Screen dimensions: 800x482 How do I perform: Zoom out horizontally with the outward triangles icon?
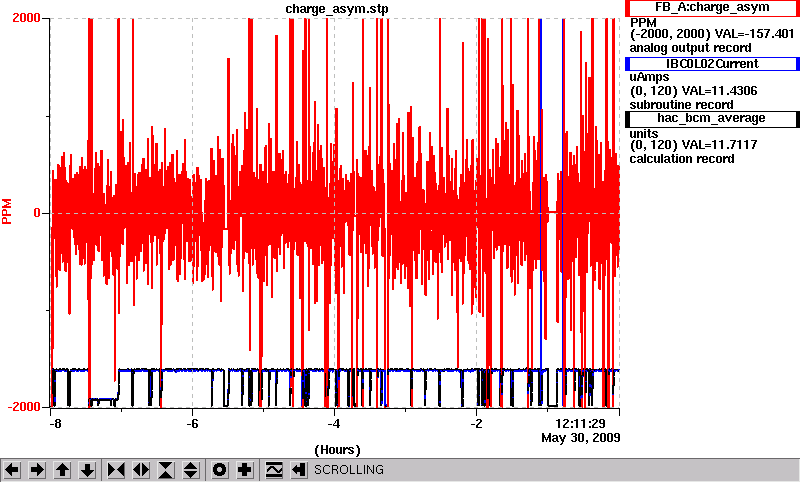tap(141, 470)
